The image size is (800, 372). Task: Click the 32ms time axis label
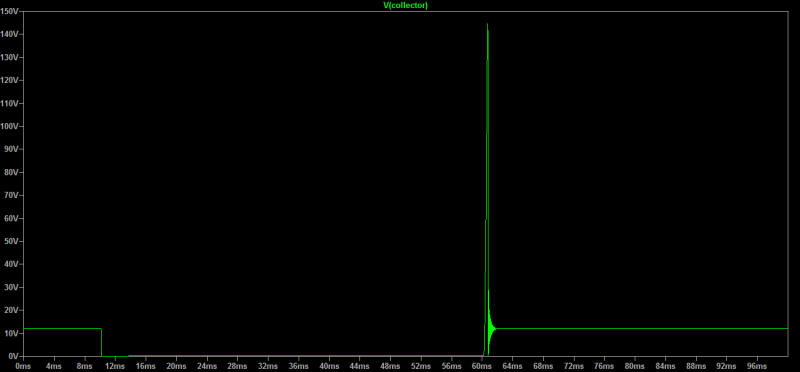tap(268, 366)
